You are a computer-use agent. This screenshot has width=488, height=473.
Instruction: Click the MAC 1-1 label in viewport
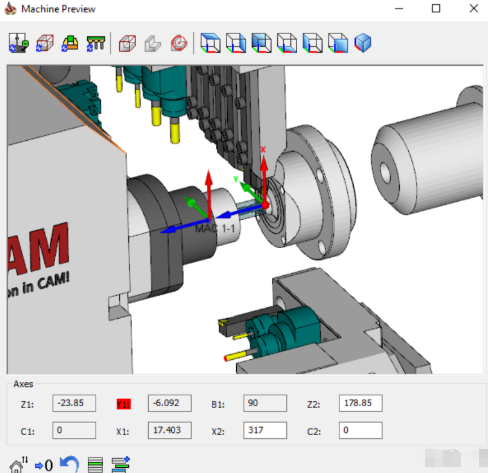click(215, 229)
